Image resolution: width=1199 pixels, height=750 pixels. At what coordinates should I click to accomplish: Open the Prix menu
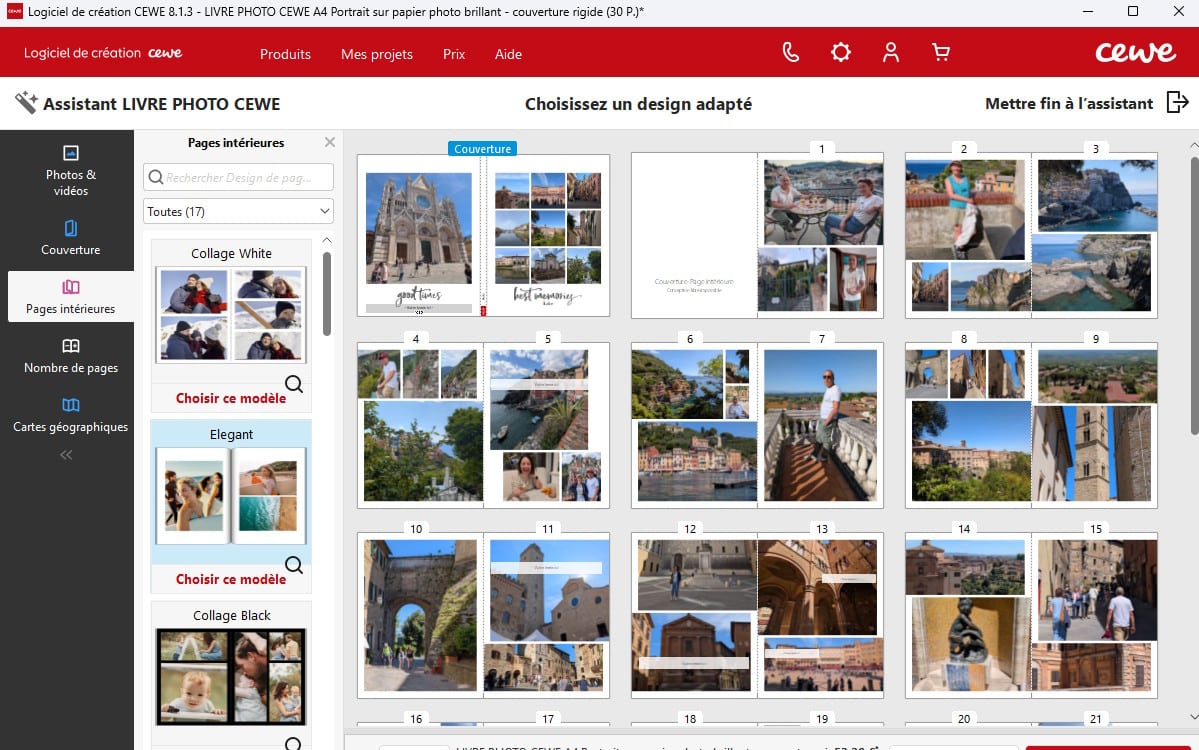454,54
